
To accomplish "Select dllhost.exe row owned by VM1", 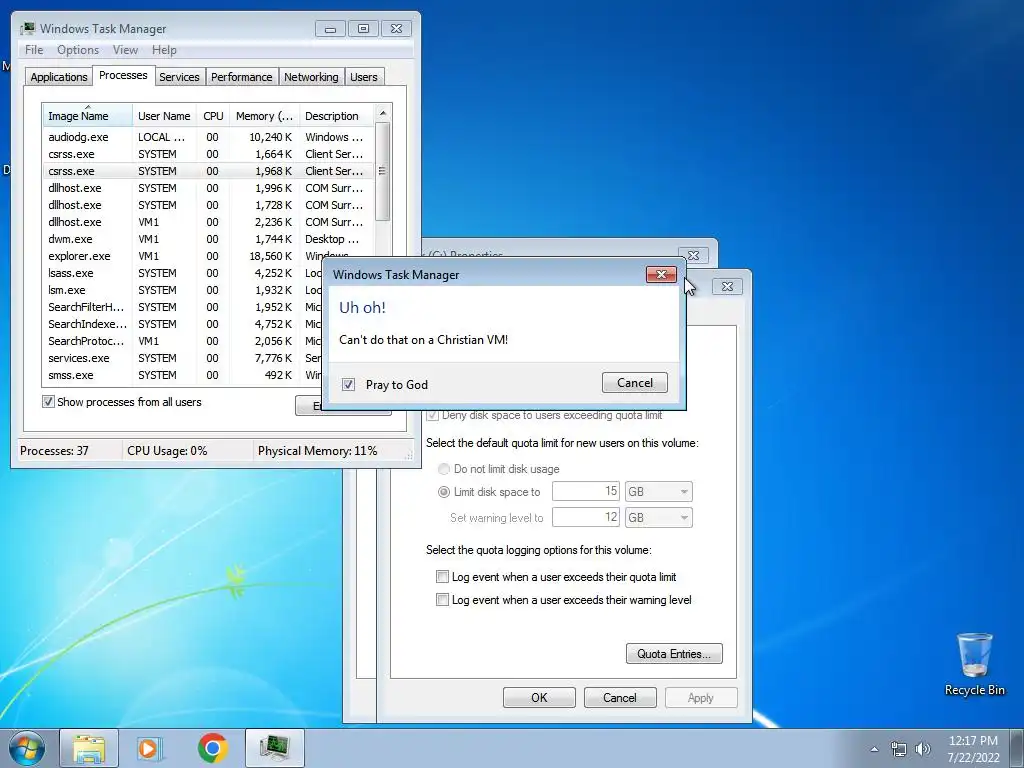I will (x=208, y=222).
